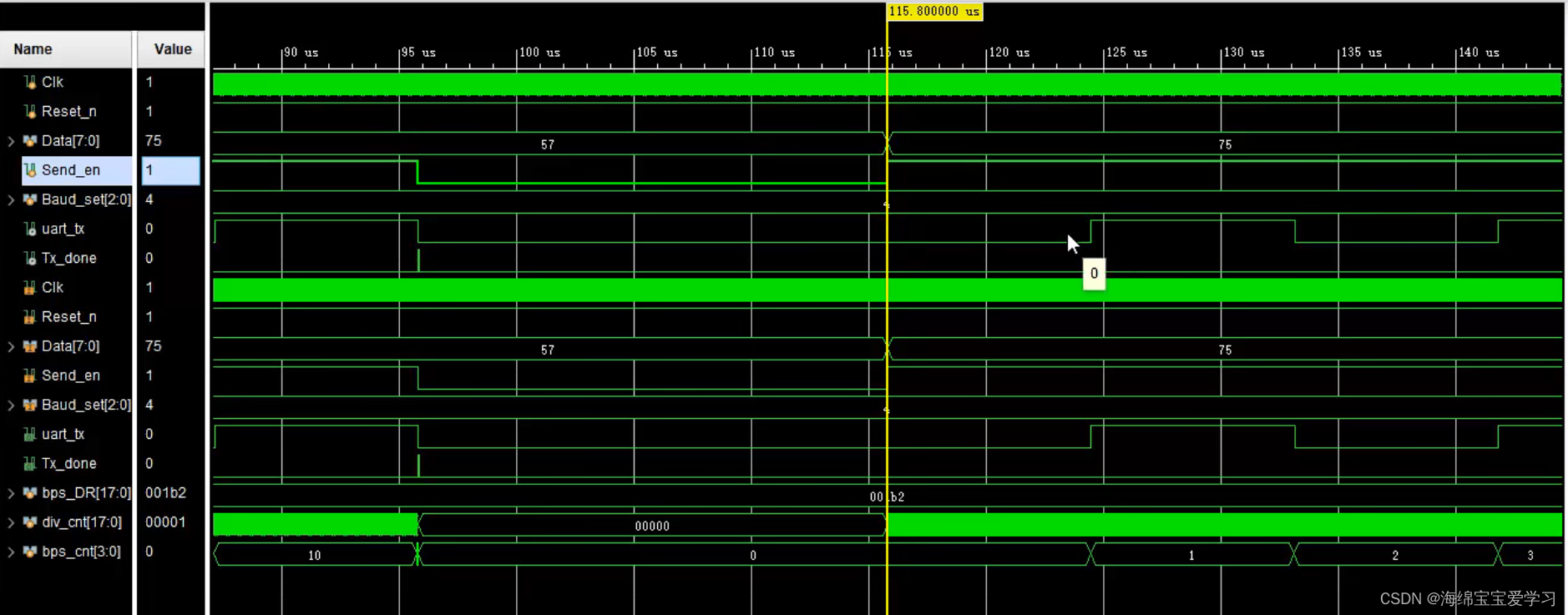Select the bps_cnt[3:0] signal name
This screenshot has height=615, width=1568.
81,552
